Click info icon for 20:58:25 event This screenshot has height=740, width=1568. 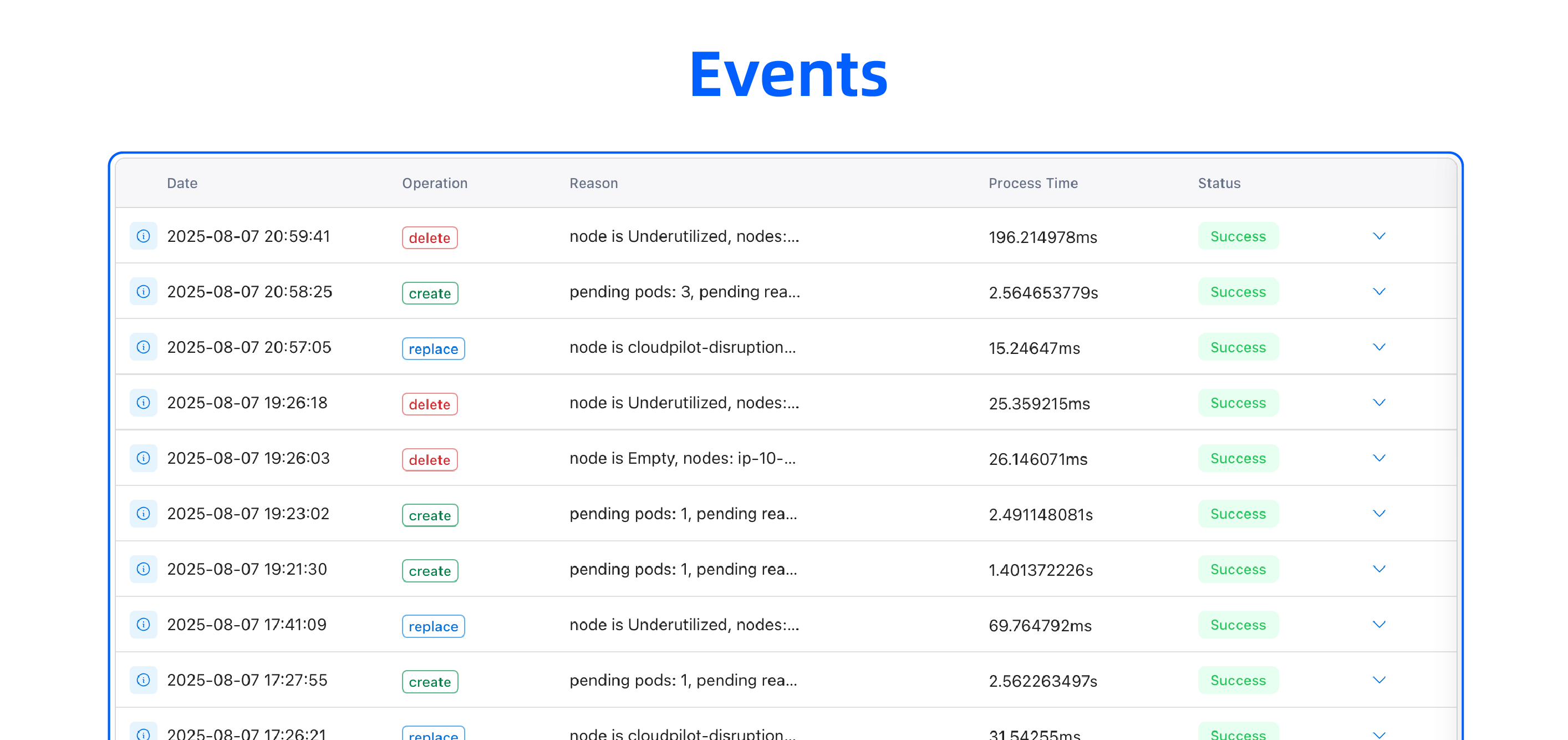click(x=143, y=291)
